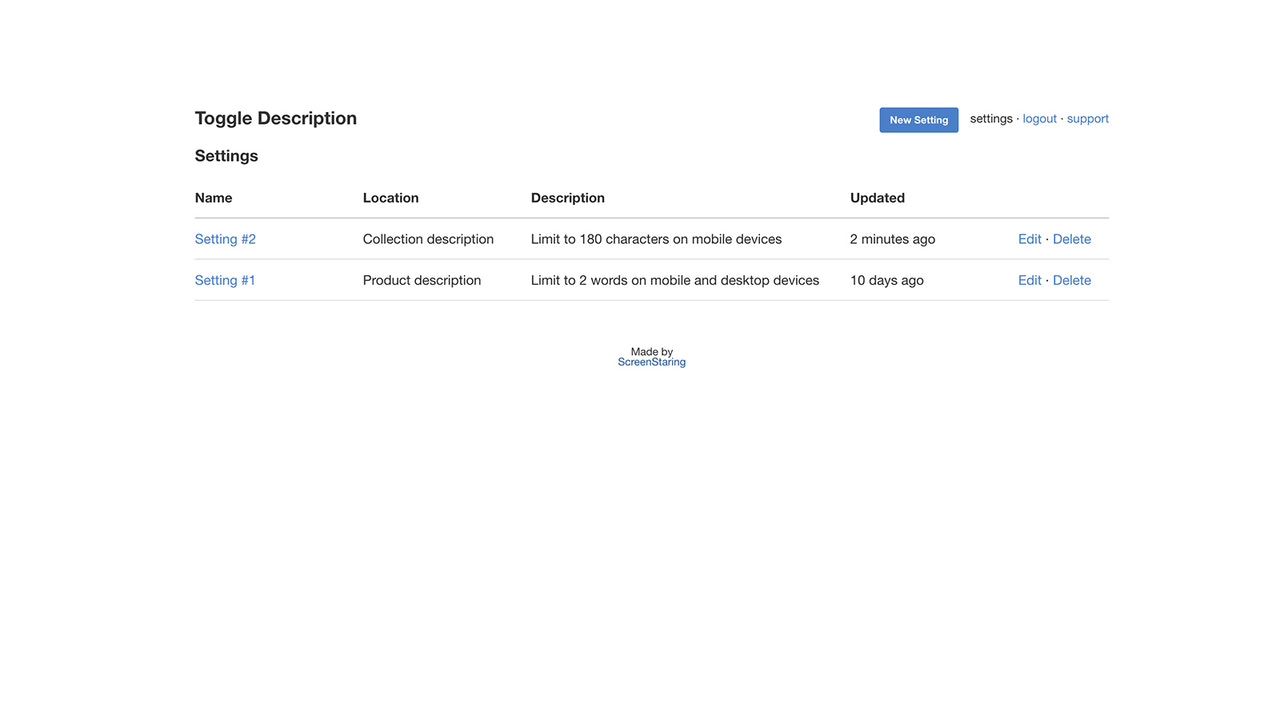Click the 10 days ago timestamp

pyautogui.click(x=886, y=280)
